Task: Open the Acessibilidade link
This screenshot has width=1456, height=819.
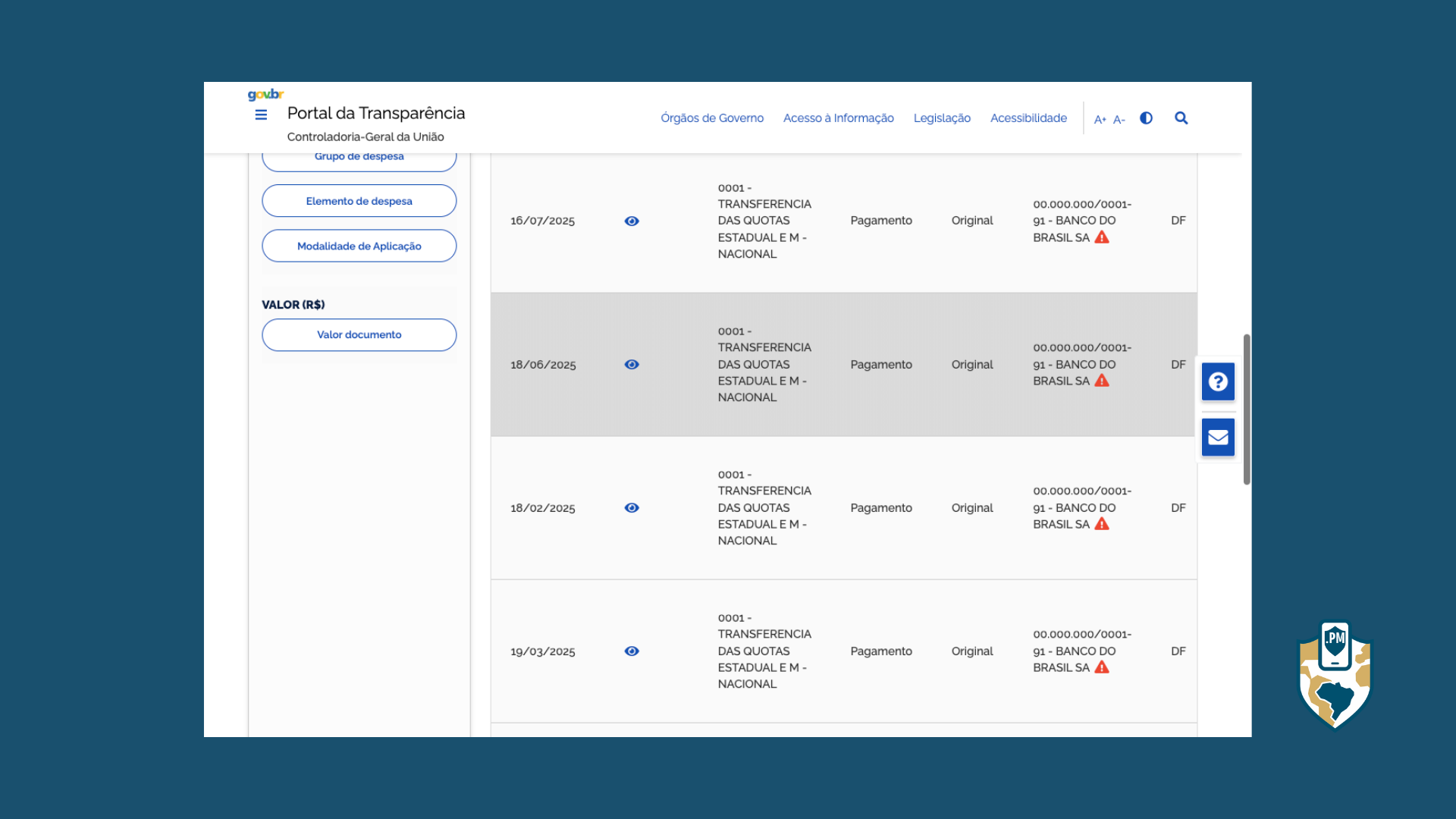Action: click(x=1028, y=118)
